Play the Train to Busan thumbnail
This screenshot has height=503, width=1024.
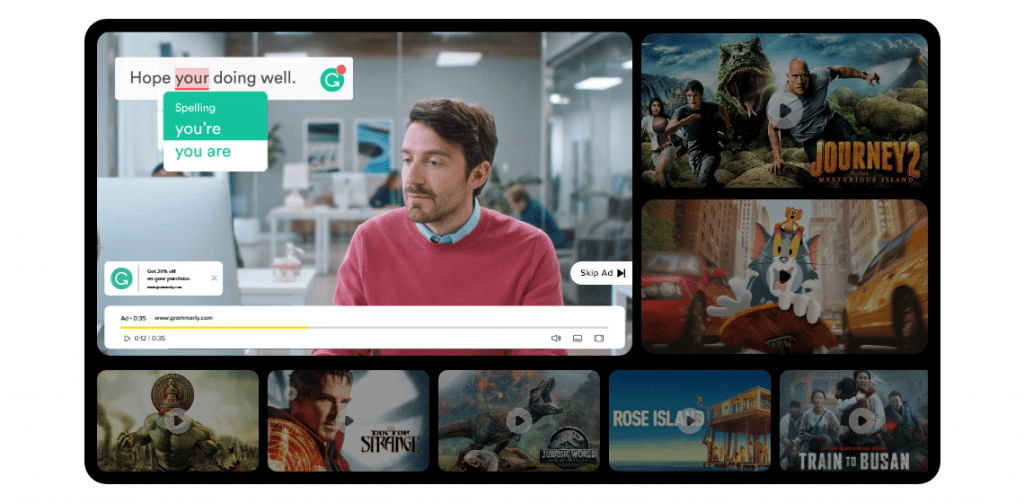click(861, 421)
